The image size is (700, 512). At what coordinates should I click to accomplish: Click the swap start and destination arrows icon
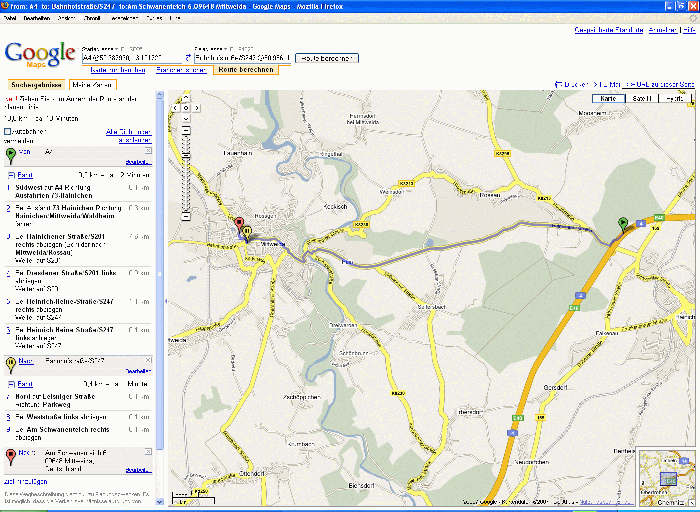pyautogui.click(x=188, y=58)
